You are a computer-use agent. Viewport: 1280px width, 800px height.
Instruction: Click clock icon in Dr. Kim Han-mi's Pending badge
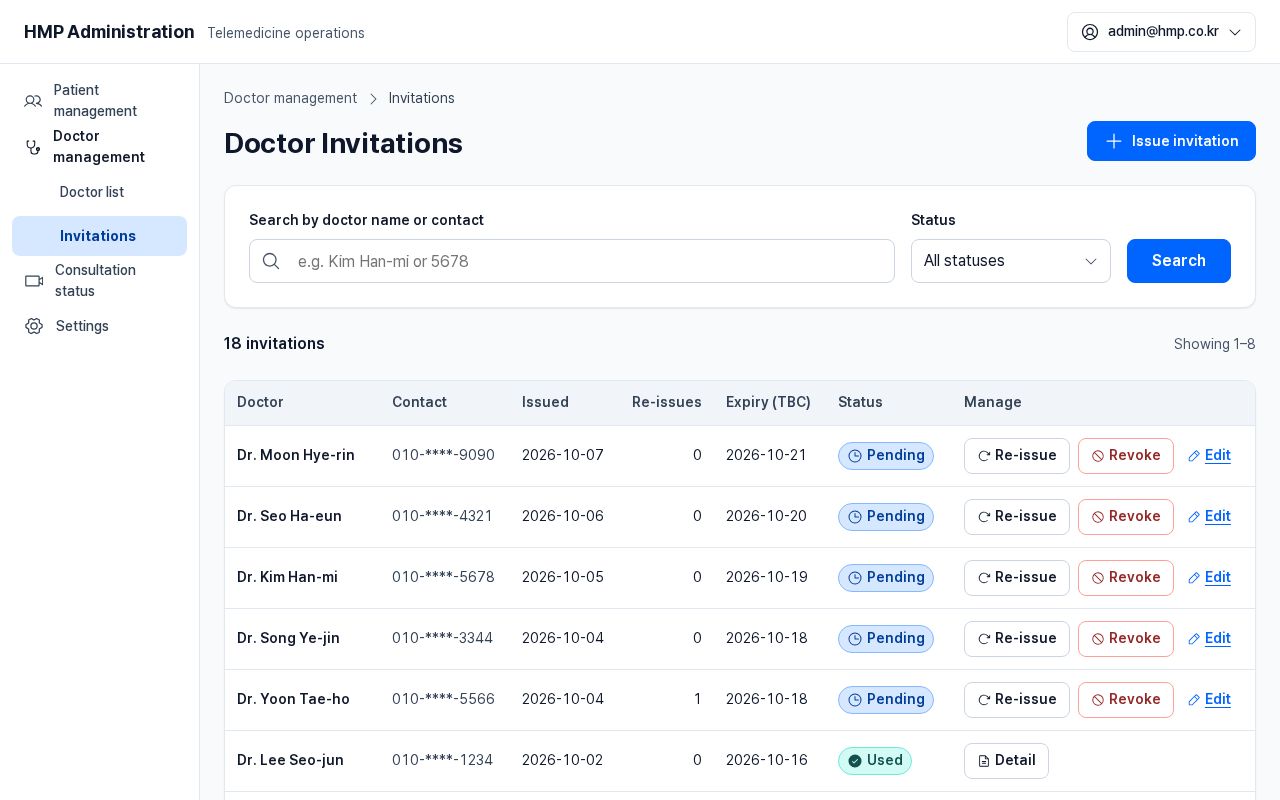click(x=855, y=578)
